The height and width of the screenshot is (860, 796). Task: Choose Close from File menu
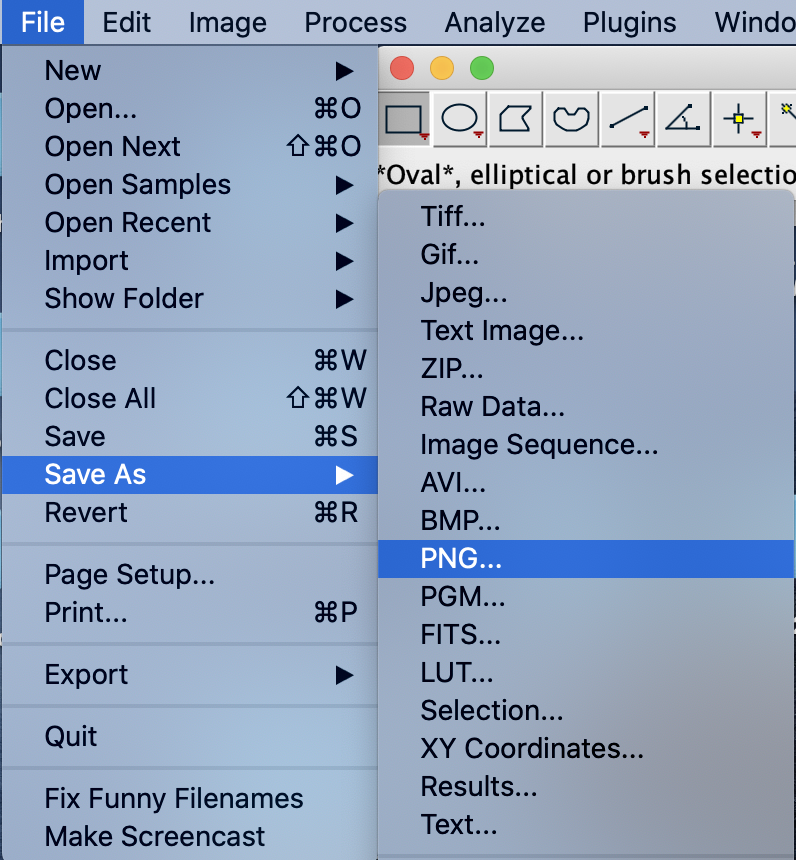coord(190,361)
